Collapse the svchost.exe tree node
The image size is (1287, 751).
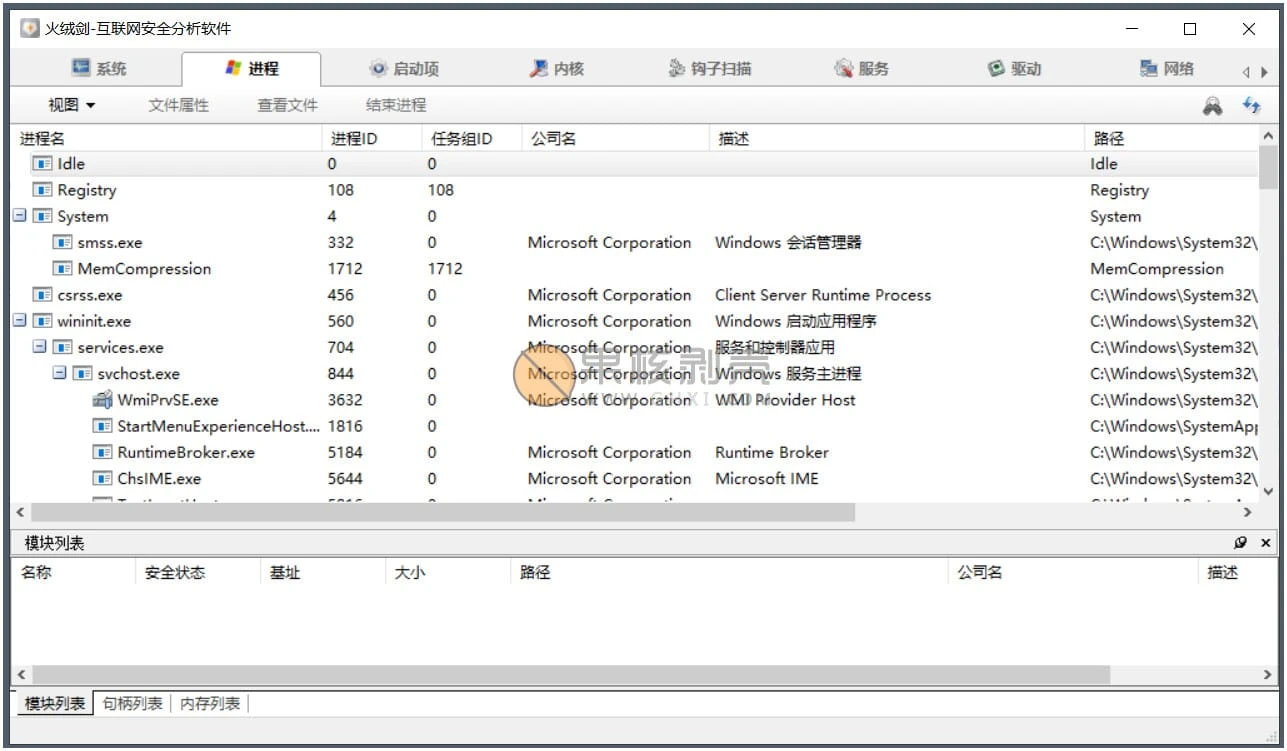pyautogui.click(x=59, y=373)
